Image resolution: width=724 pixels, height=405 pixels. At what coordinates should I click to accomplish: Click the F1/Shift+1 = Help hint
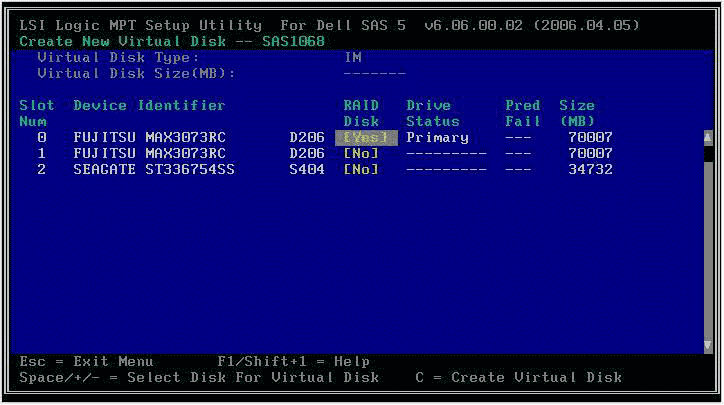click(294, 362)
